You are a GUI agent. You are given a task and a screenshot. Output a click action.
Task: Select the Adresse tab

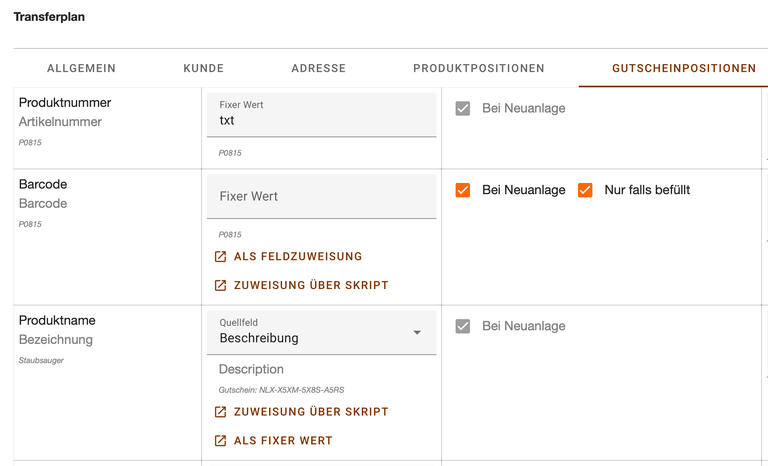318,68
